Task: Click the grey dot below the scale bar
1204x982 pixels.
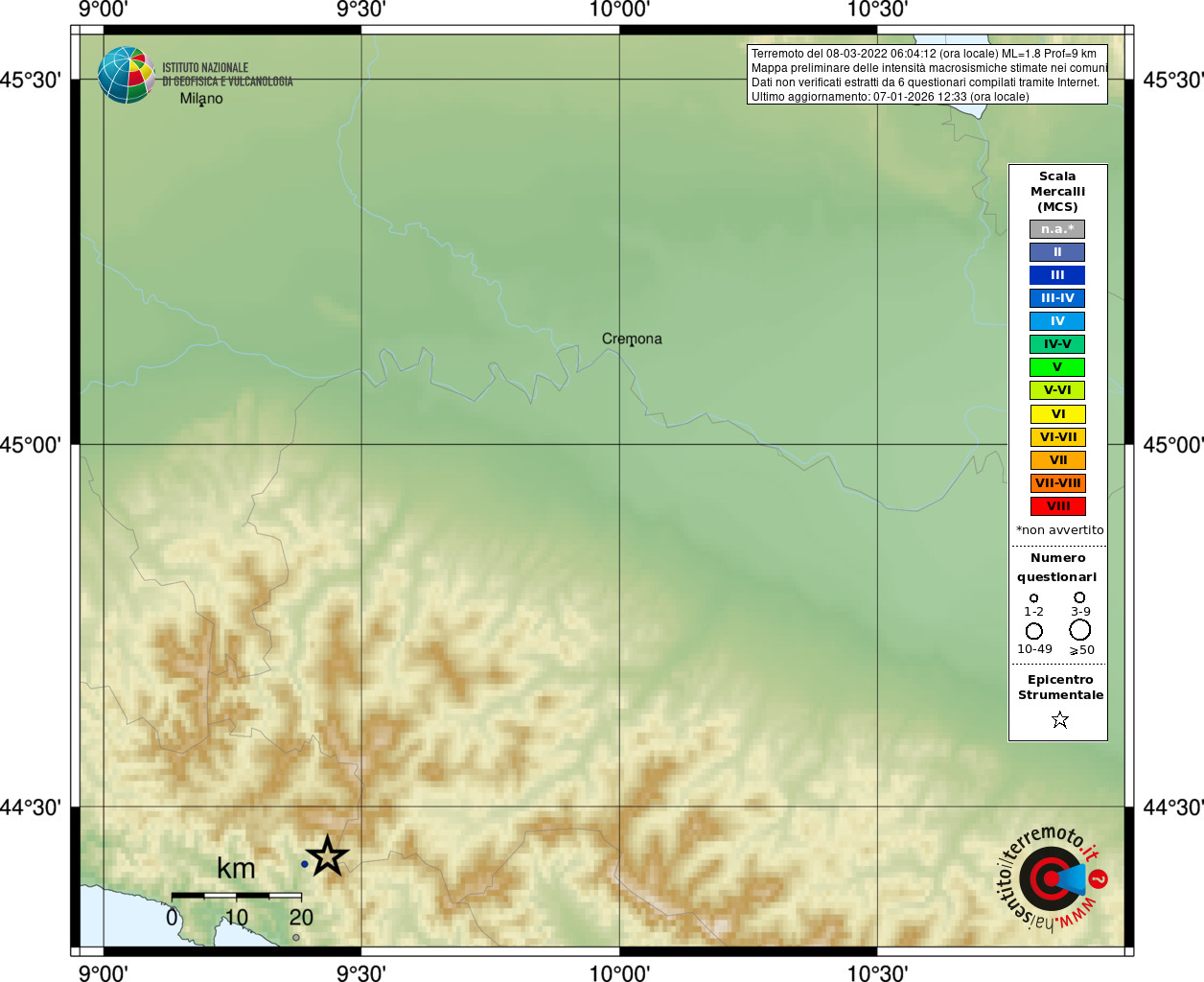Action: (296, 938)
